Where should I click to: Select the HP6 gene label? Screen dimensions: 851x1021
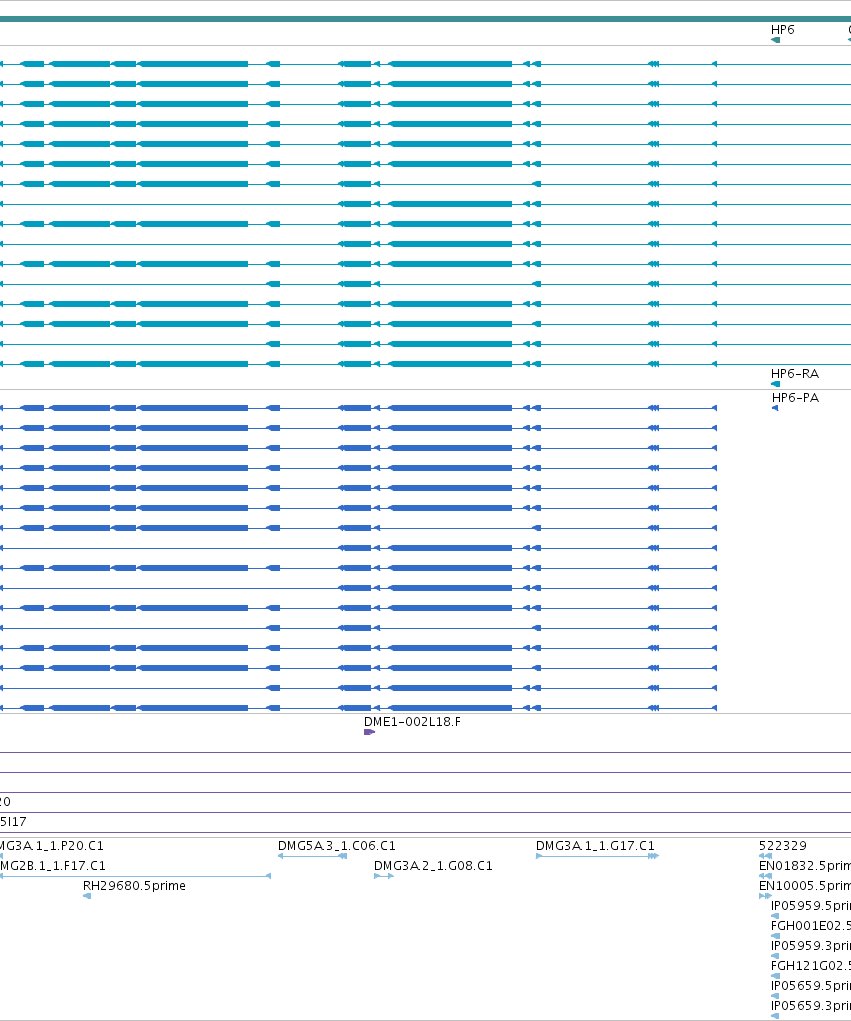click(x=782, y=30)
